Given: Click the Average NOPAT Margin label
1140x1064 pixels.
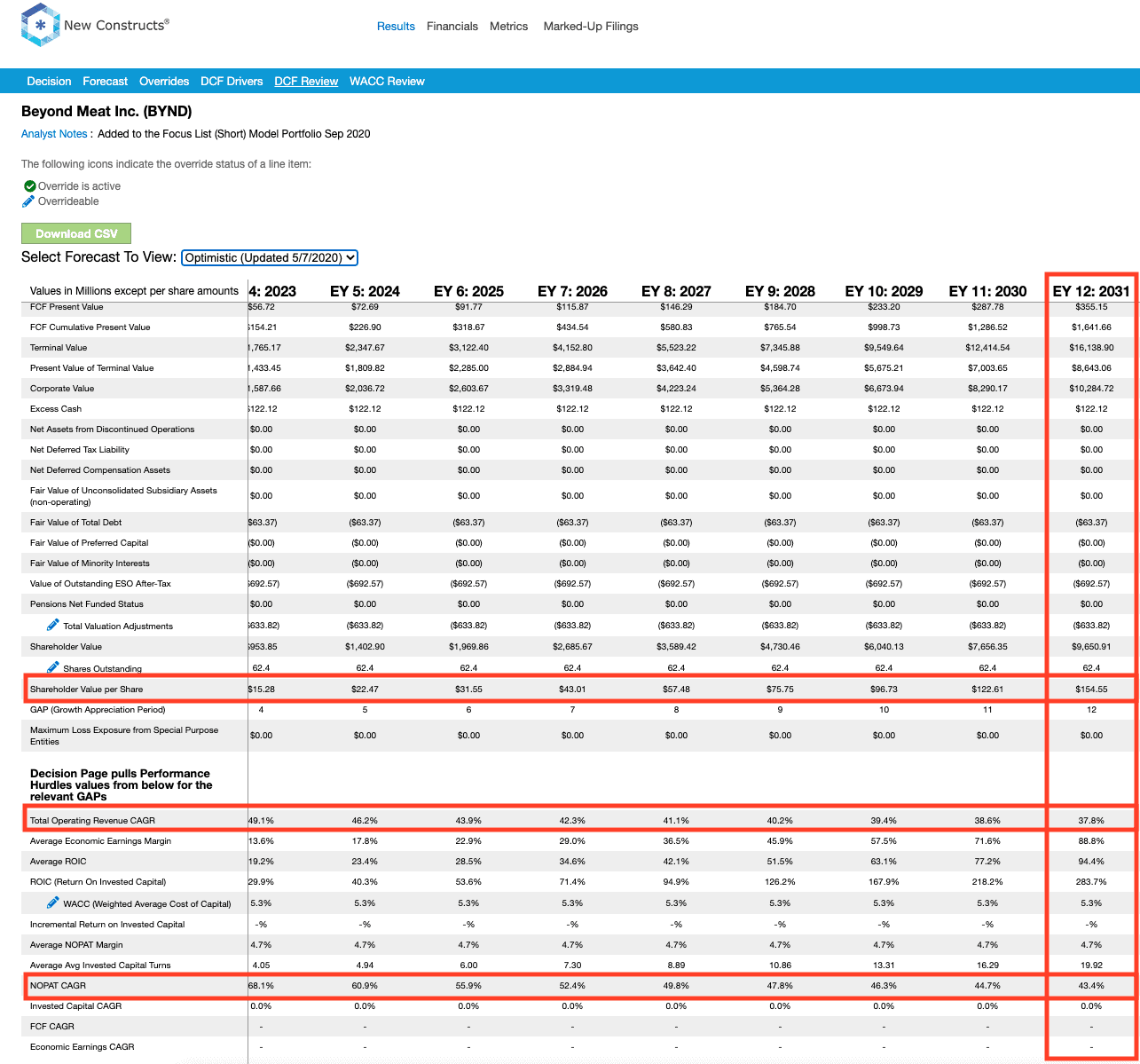Looking at the screenshot, I should [x=76, y=944].
